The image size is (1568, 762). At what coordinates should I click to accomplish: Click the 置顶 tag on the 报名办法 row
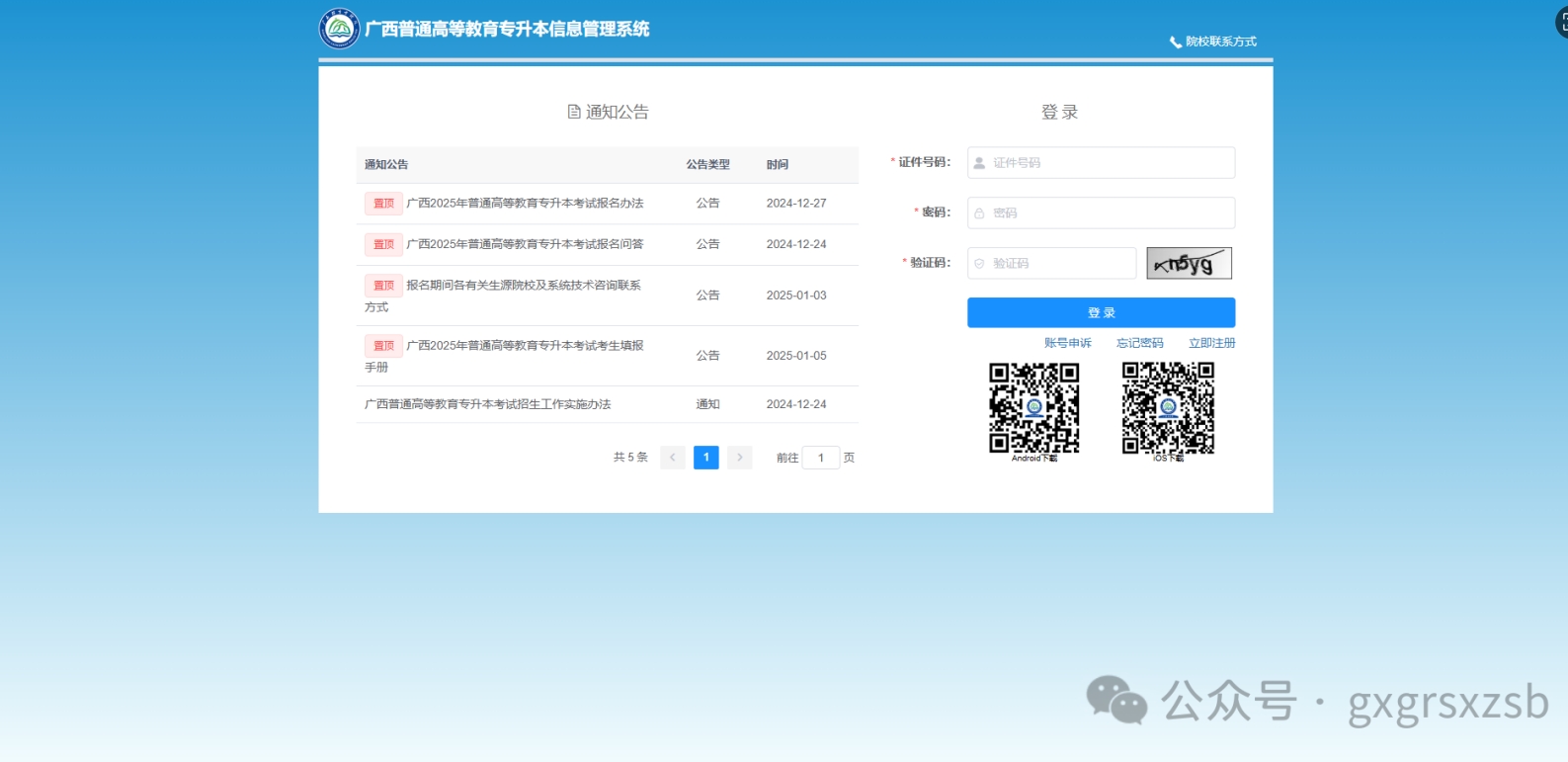pyautogui.click(x=383, y=204)
